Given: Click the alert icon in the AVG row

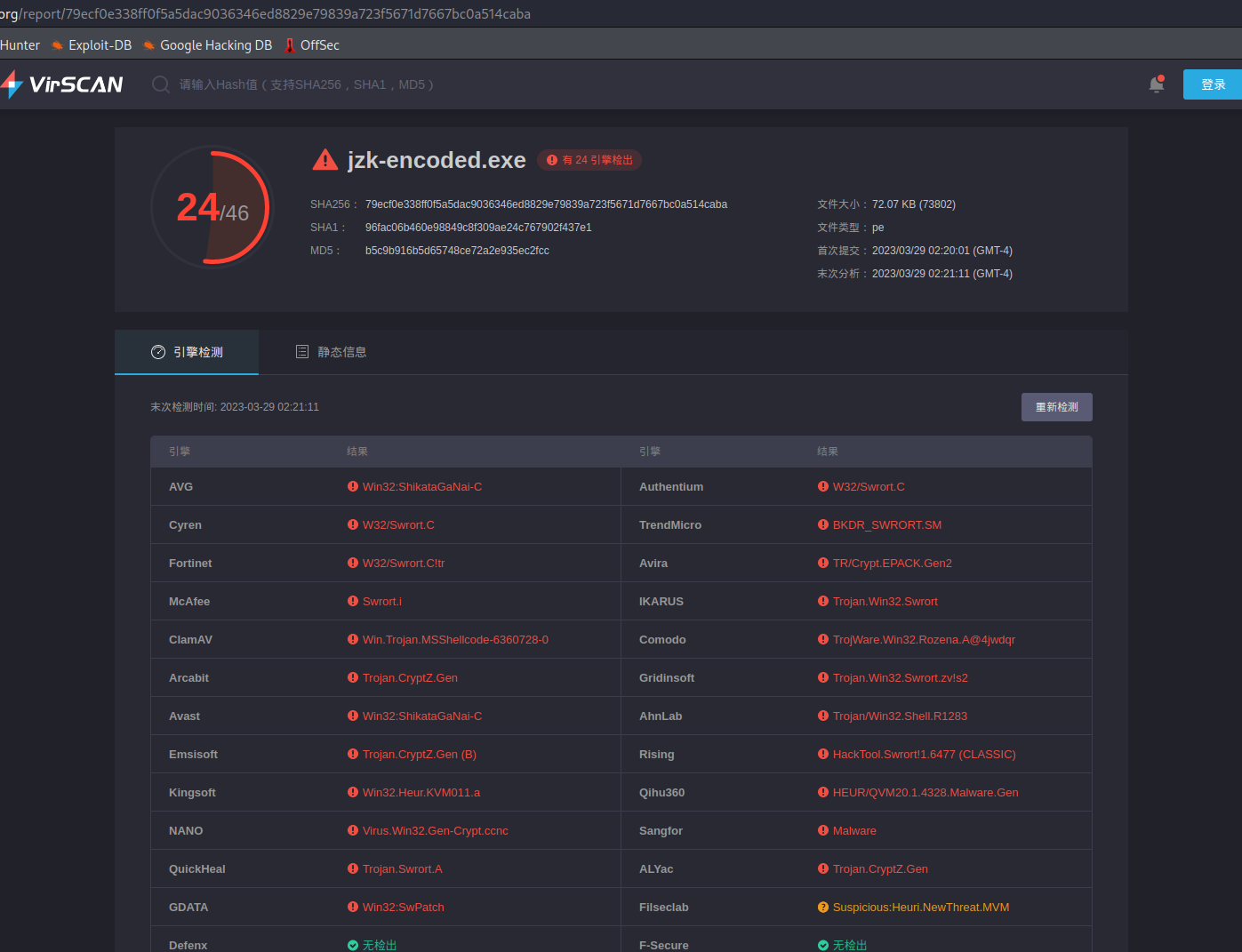Looking at the screenshot, I should tap(353, 486).
